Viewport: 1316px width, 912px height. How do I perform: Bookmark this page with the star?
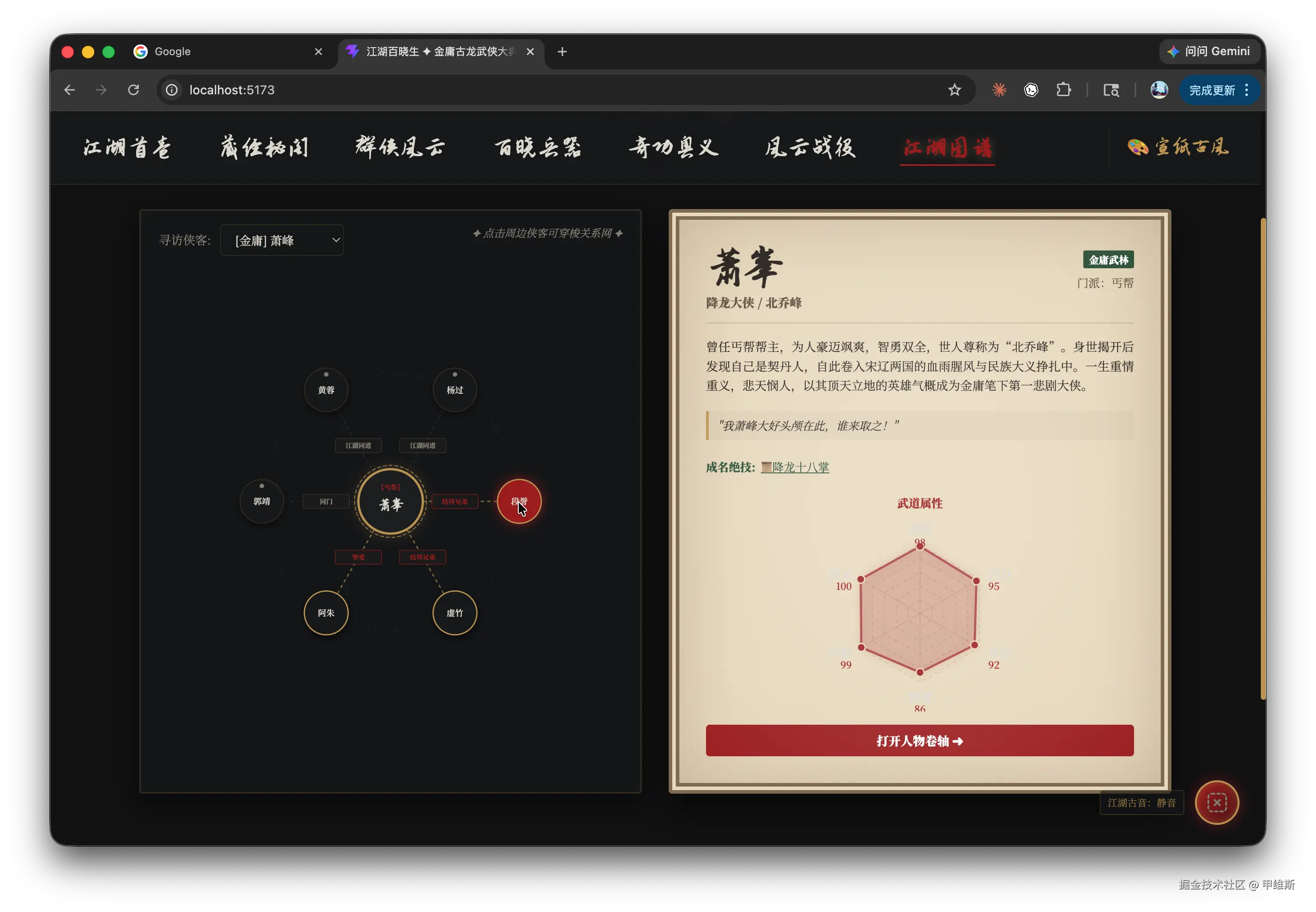954,90
